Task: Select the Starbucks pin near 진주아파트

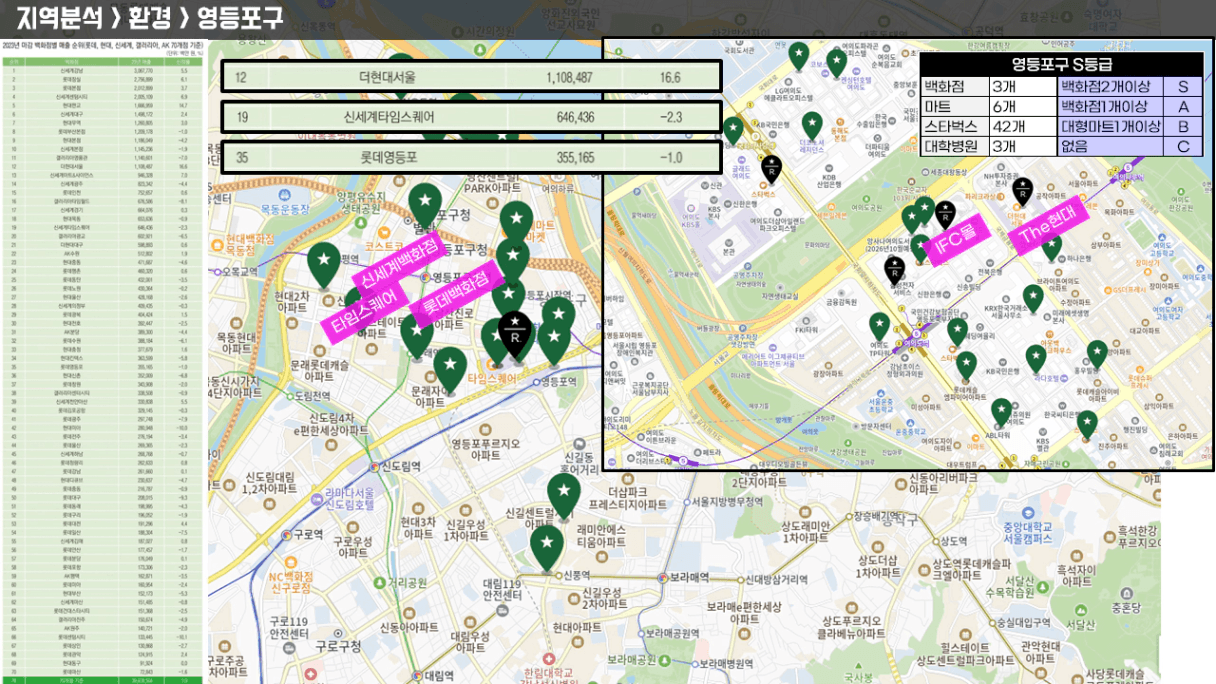Action: pyautogui.click(x=1087, y=424)
